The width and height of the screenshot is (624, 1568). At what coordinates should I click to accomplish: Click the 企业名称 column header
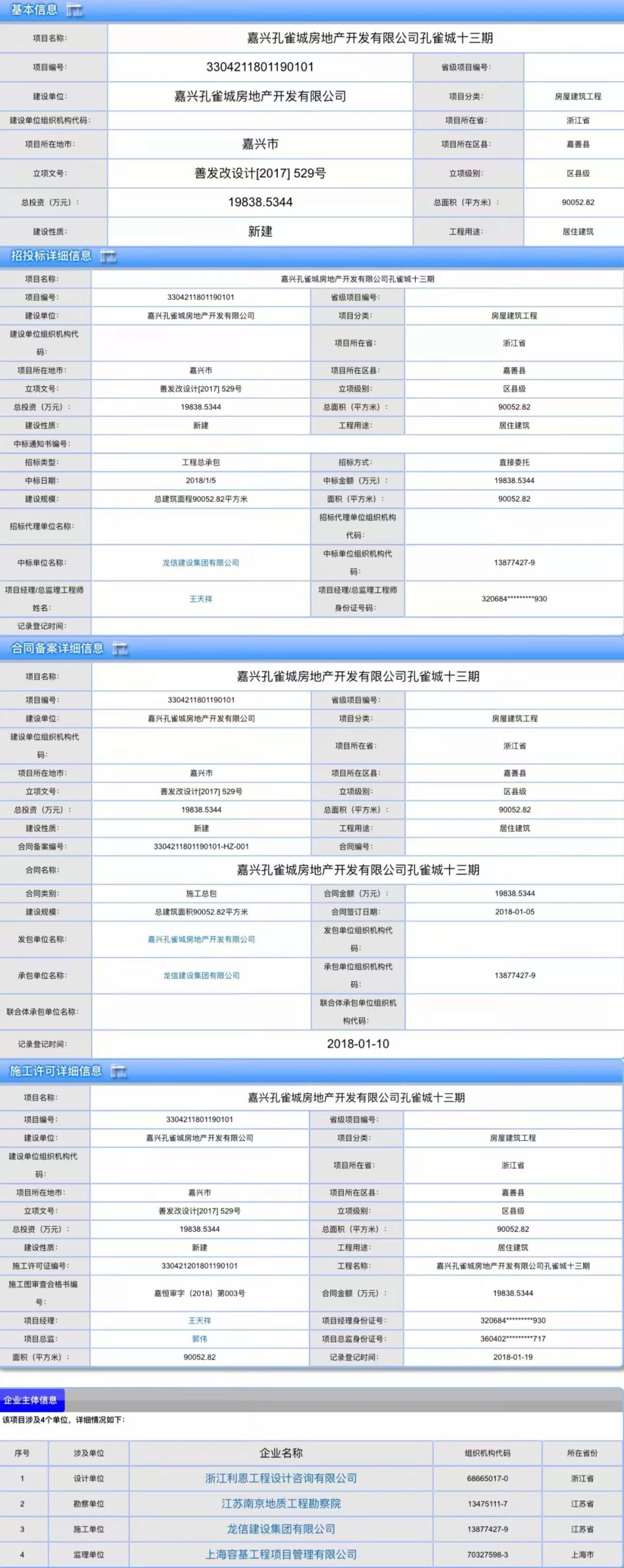(x=281, y=1453)
